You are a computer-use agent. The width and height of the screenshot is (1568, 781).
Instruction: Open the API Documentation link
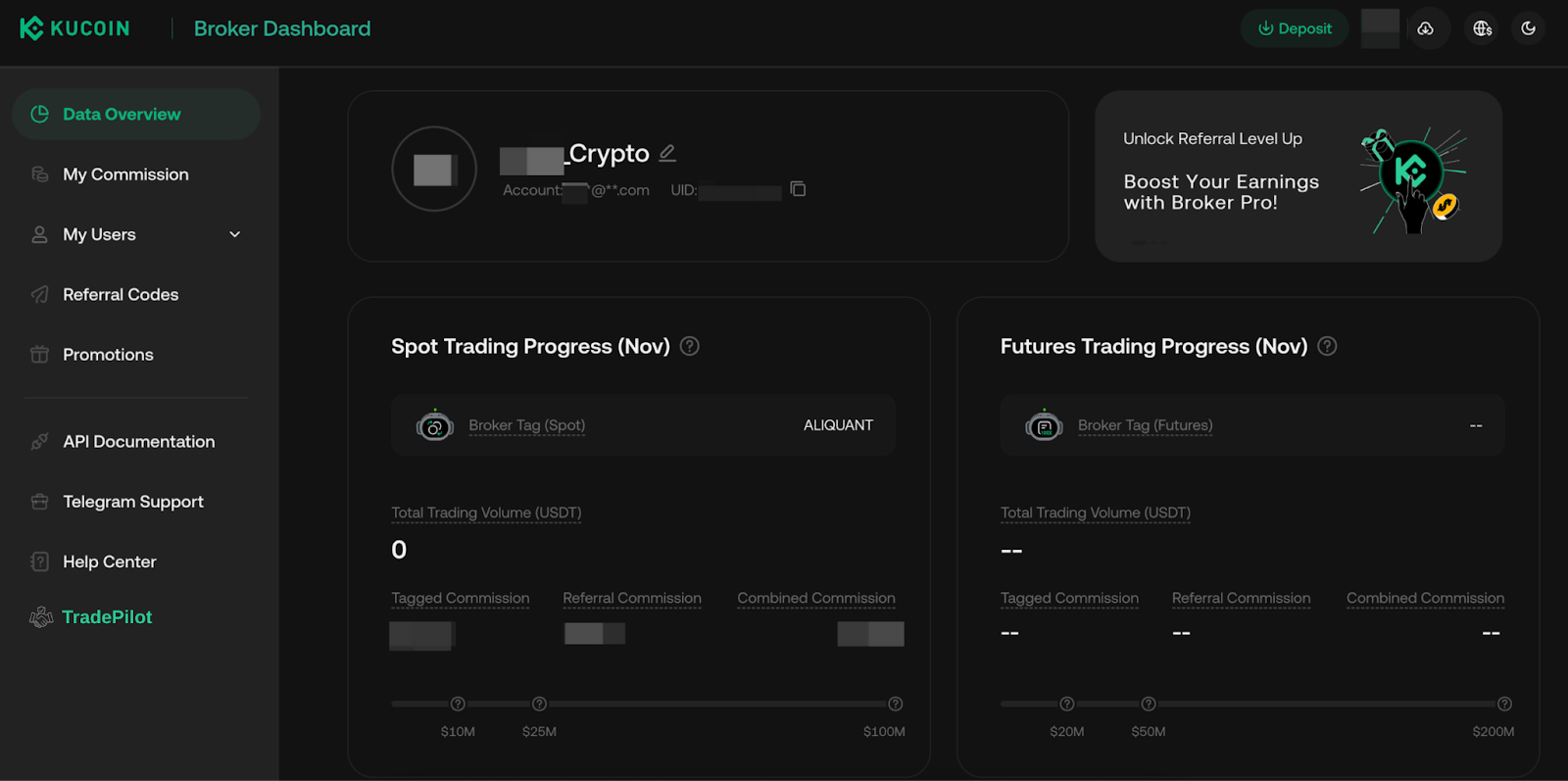tap(138, 442)
